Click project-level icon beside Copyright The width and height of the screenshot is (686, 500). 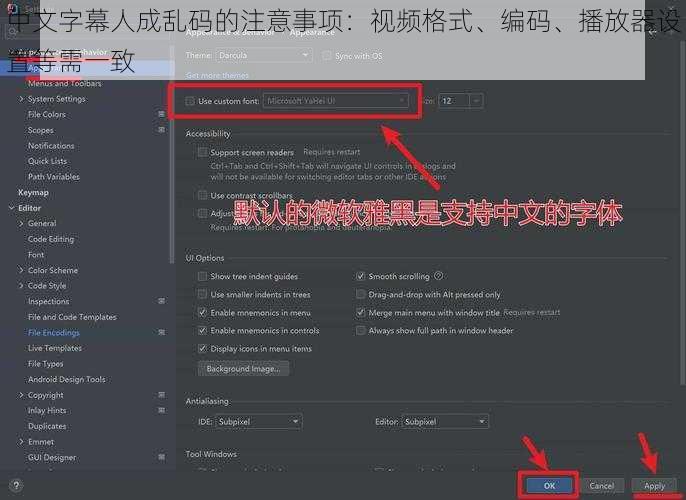pos(161,395)
